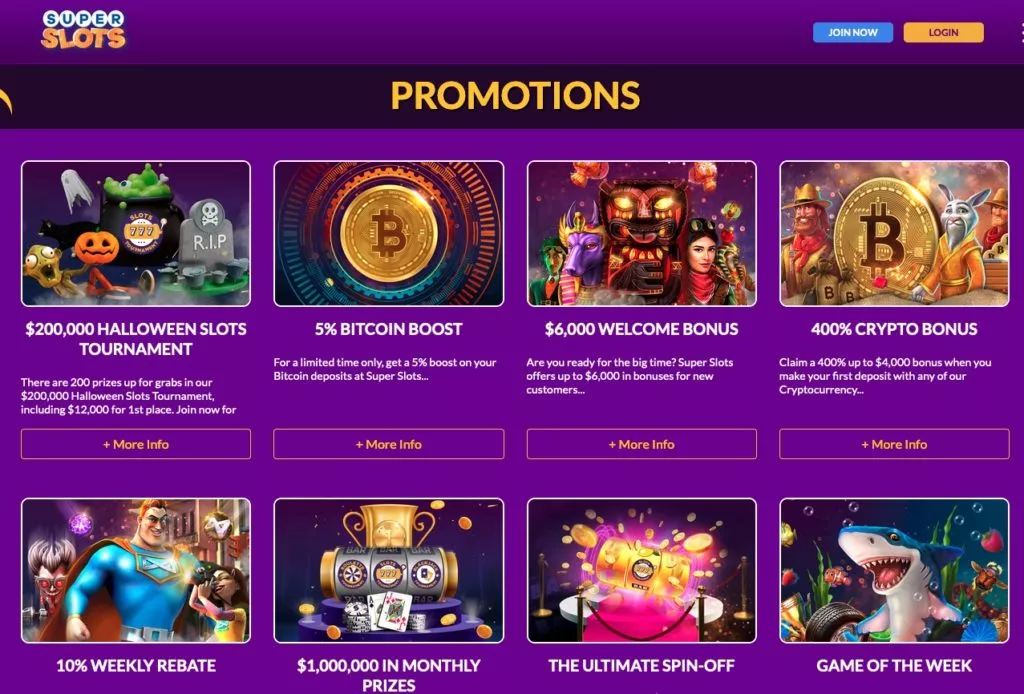Open the 5% Bitcoin Boost coin image

pos(389,233)
